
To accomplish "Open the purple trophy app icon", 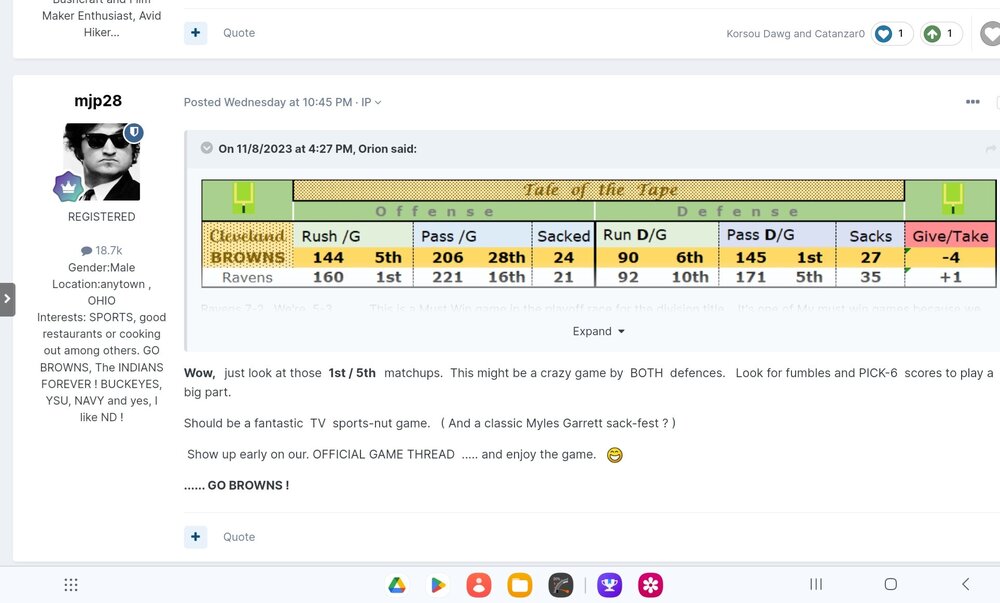I will point(610,585).
